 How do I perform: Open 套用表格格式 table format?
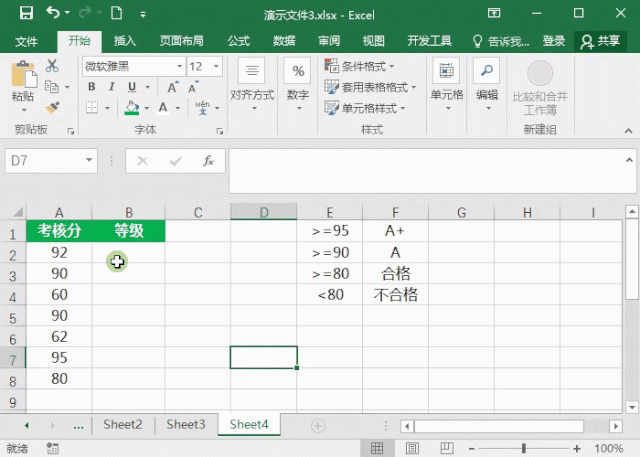tap(370, 87)
